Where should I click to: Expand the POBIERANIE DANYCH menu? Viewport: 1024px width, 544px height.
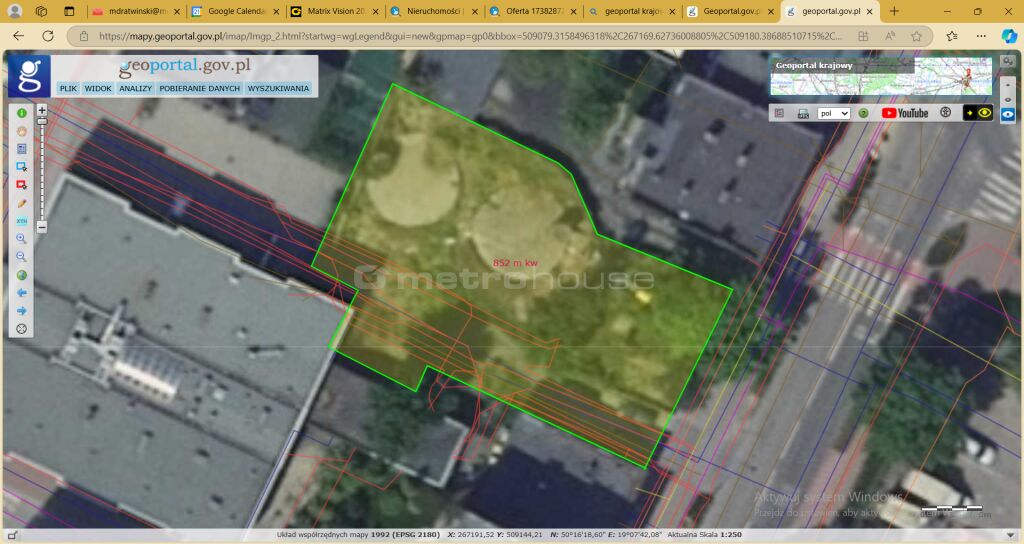[x=199, y=88]
